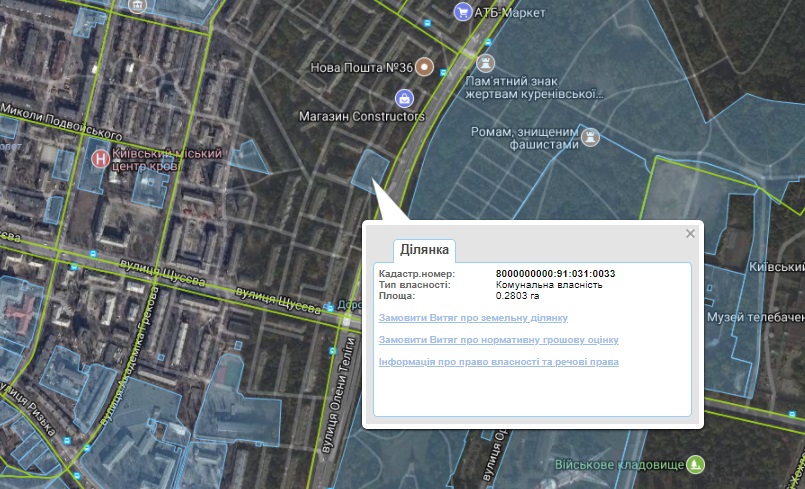Open the Військове кладовище green marker
The height and width of the screenshot is (489, 805).
pos(697,465)
